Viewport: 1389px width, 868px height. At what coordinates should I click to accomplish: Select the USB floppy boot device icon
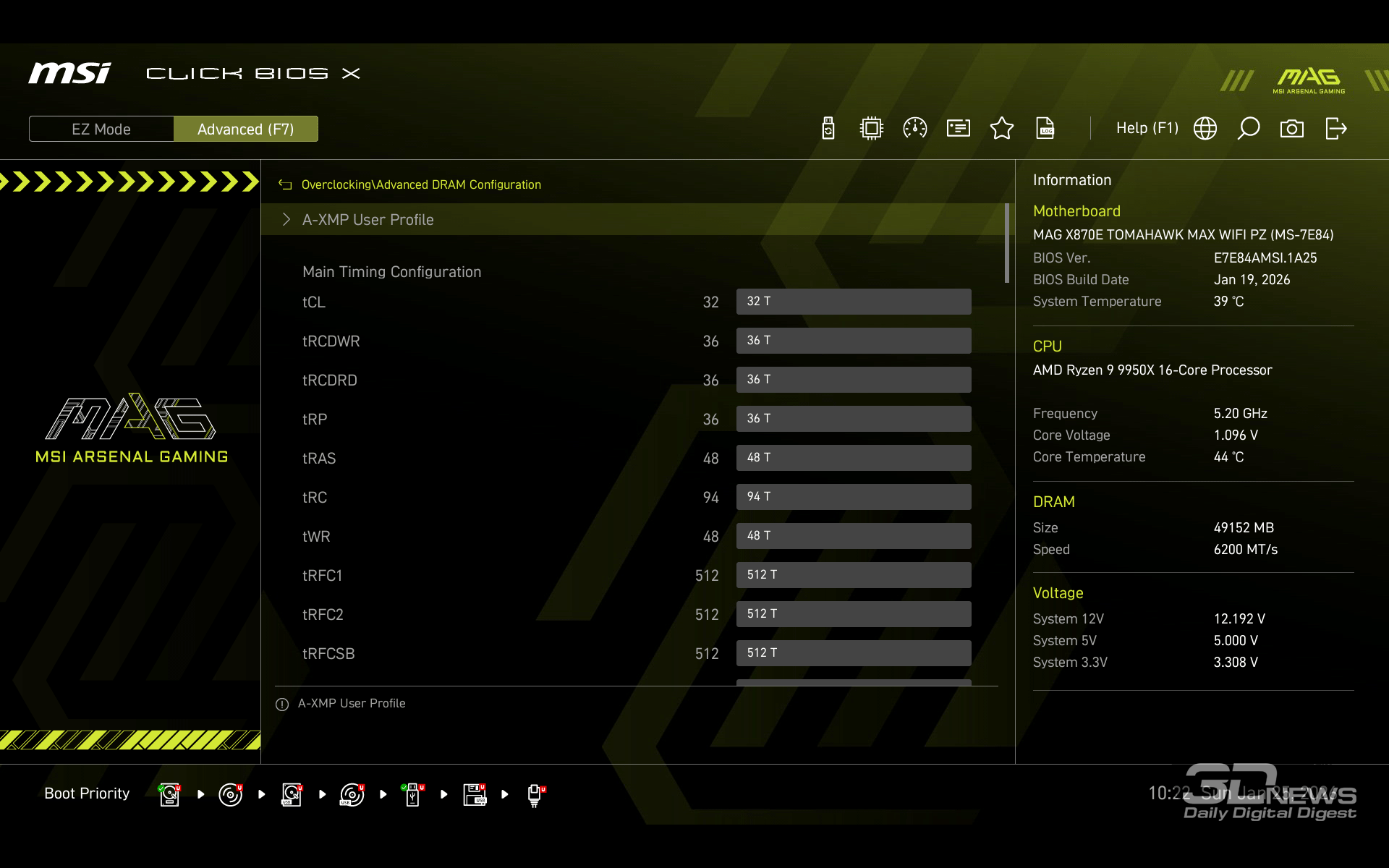(475, 794)
